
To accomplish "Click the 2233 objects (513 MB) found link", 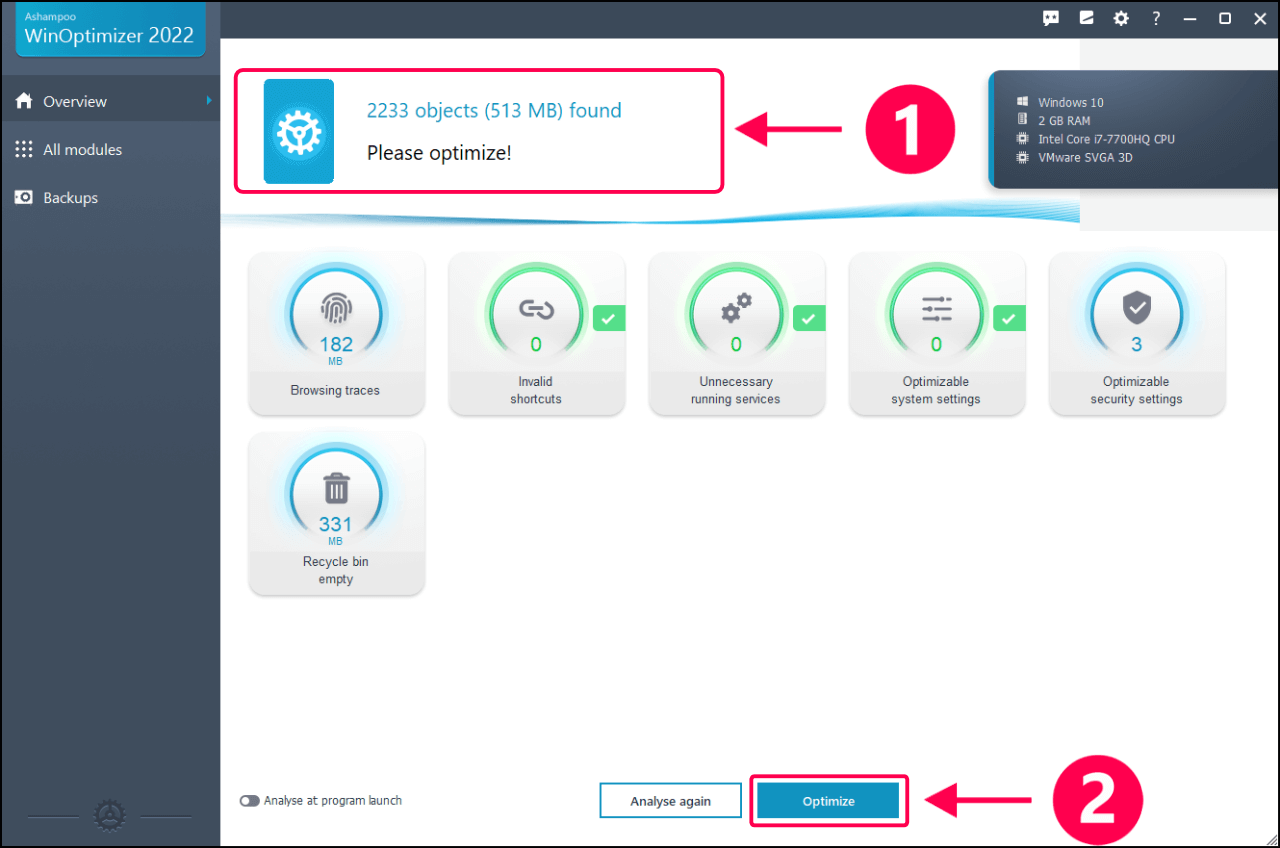I will coord(494,110).
